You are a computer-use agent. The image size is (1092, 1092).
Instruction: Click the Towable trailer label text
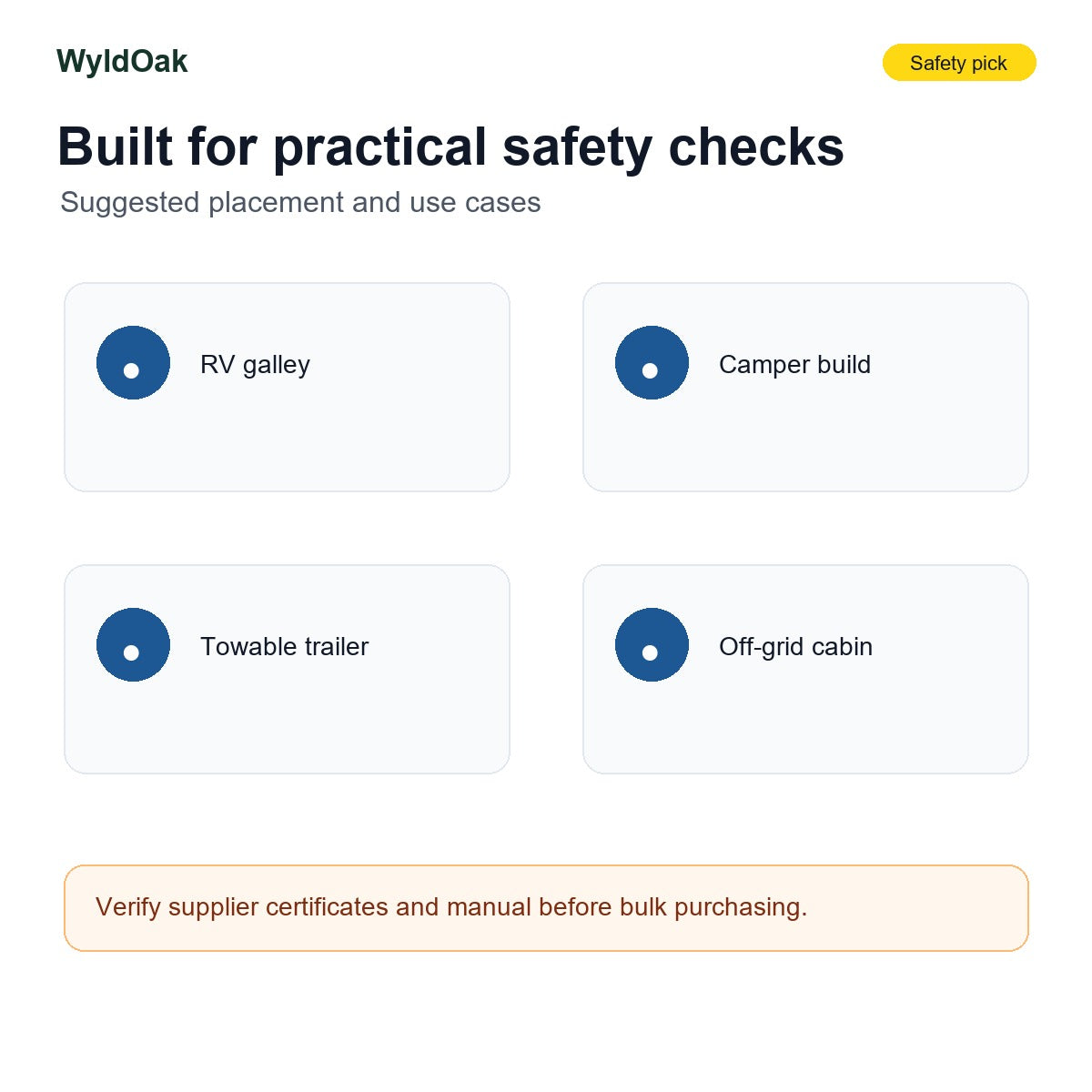[284, 646]
